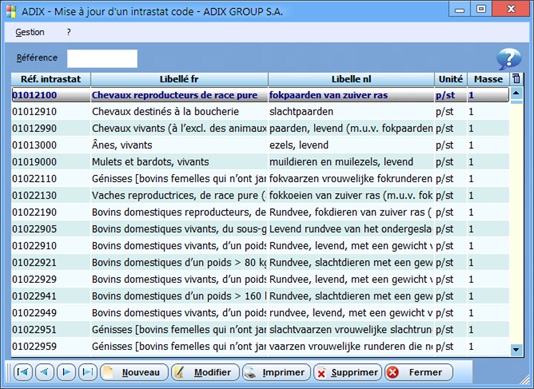Select code 01022941 row
The width and height of the screenshot is (534, 389).
(260, 296)
